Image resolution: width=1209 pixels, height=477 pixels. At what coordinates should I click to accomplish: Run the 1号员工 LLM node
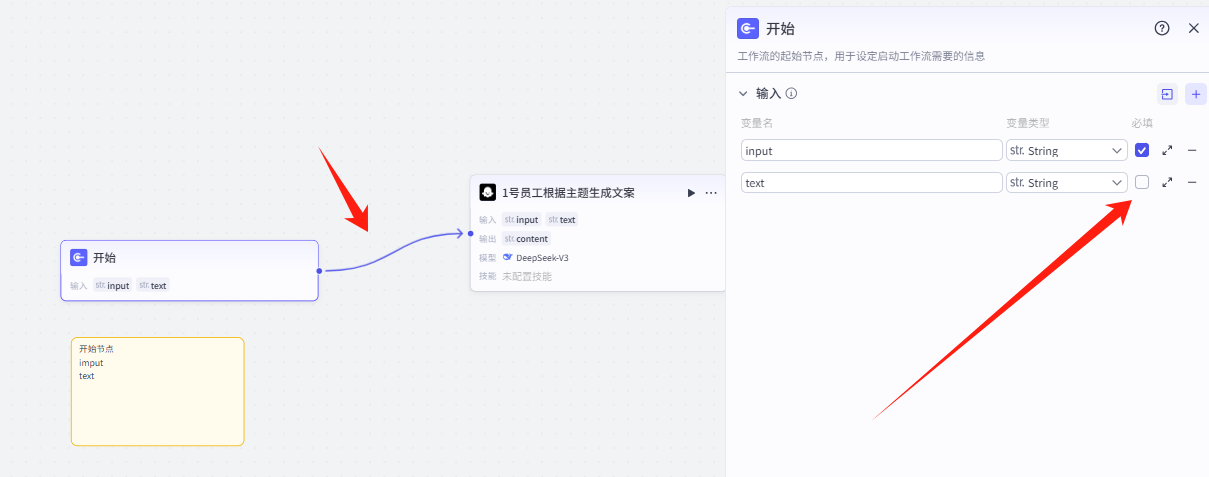pyautogui.click(x=690, y=193)
